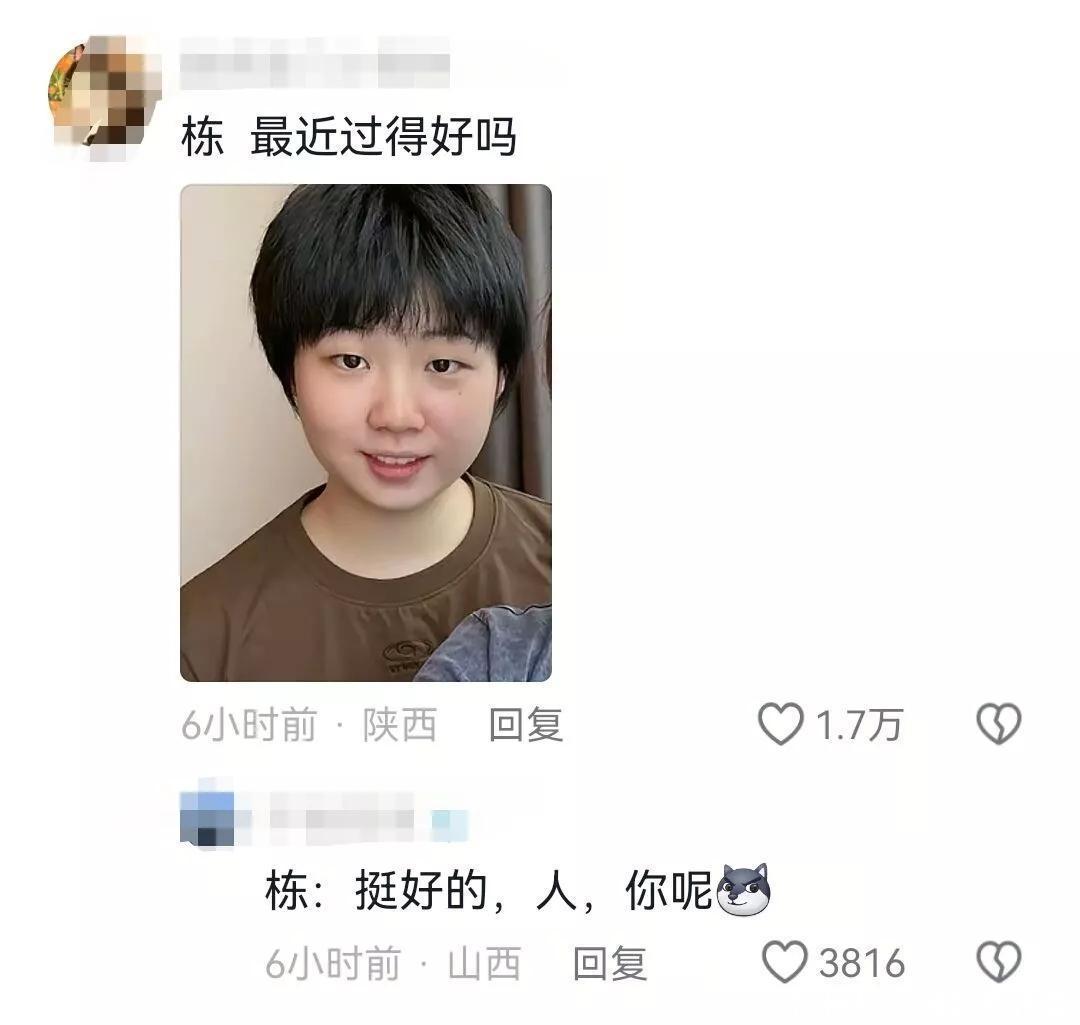
Task: Like the reply with 3816 likes
Action: pyautogui.click(x=785, y=962)
